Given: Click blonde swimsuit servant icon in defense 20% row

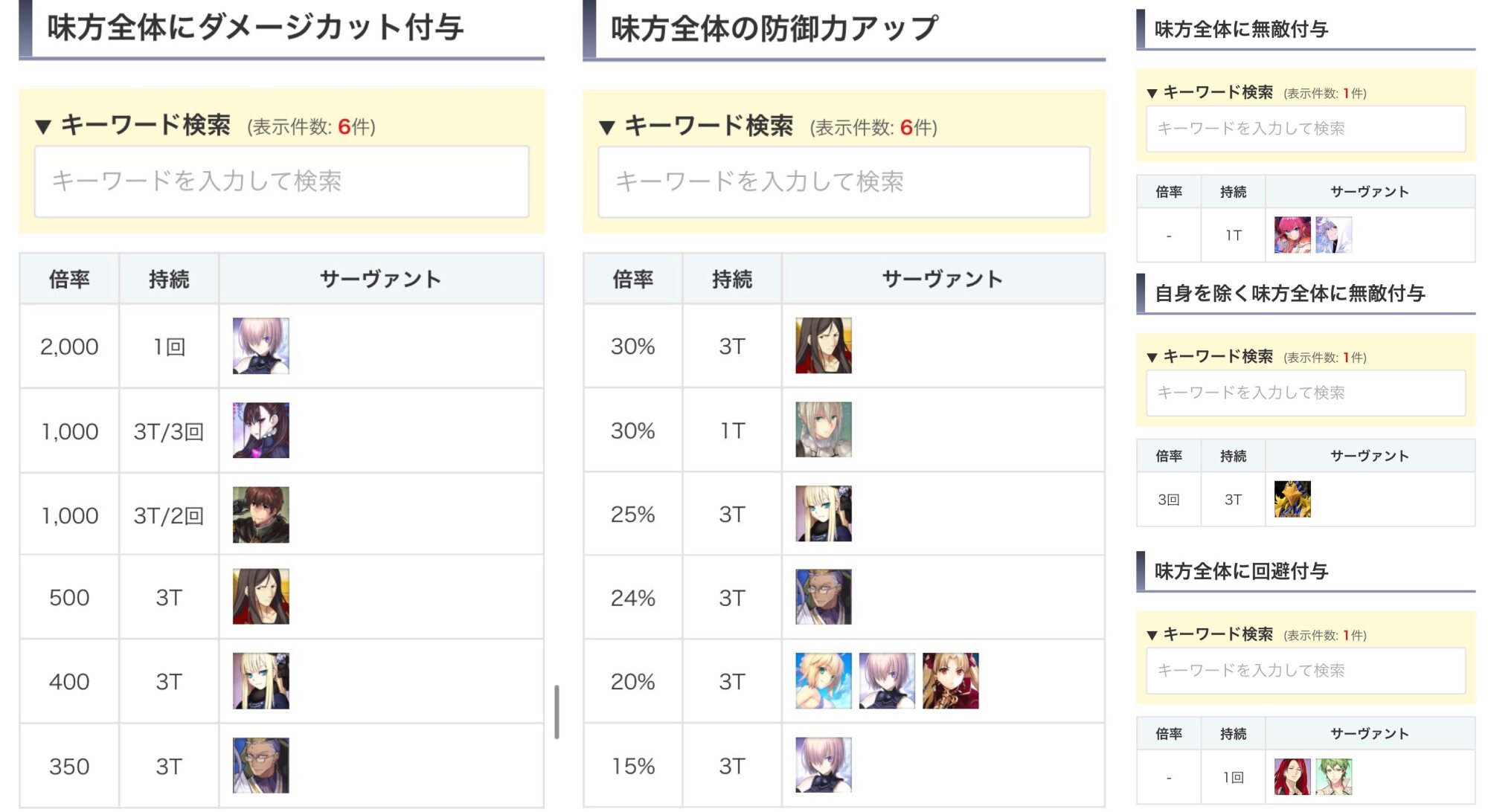Looking at the screenshot, I should tap(823, 681).
